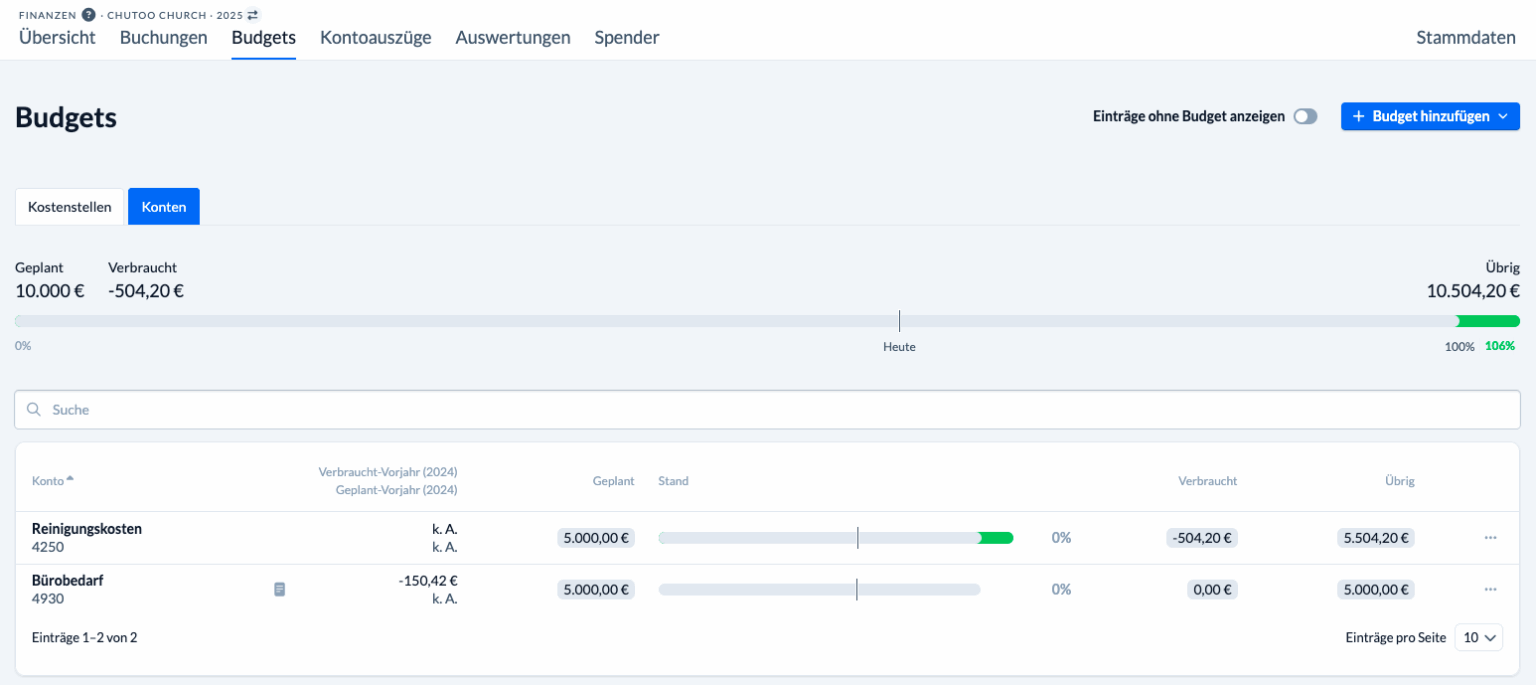
Task: Click the Reinigungskosten account name
Action: tap(87, 529)
